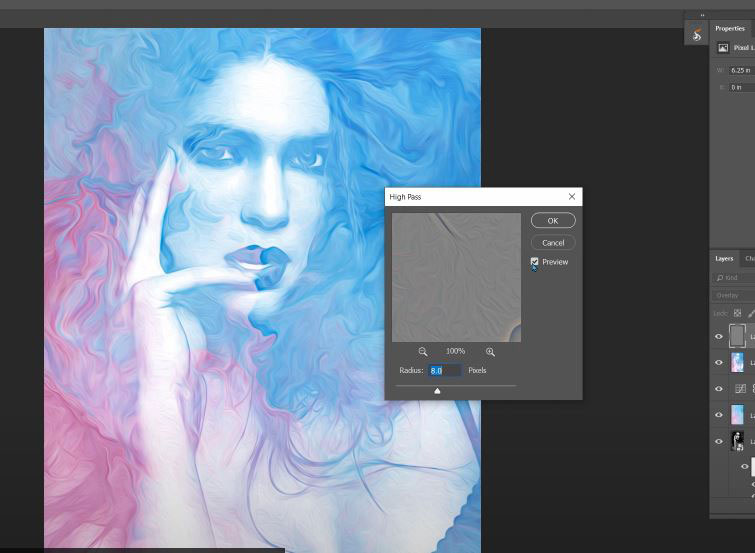This screenshot has height=553, width=755.
Task: Hide the curves adjustment layer
Action: [x=718, y=389]
